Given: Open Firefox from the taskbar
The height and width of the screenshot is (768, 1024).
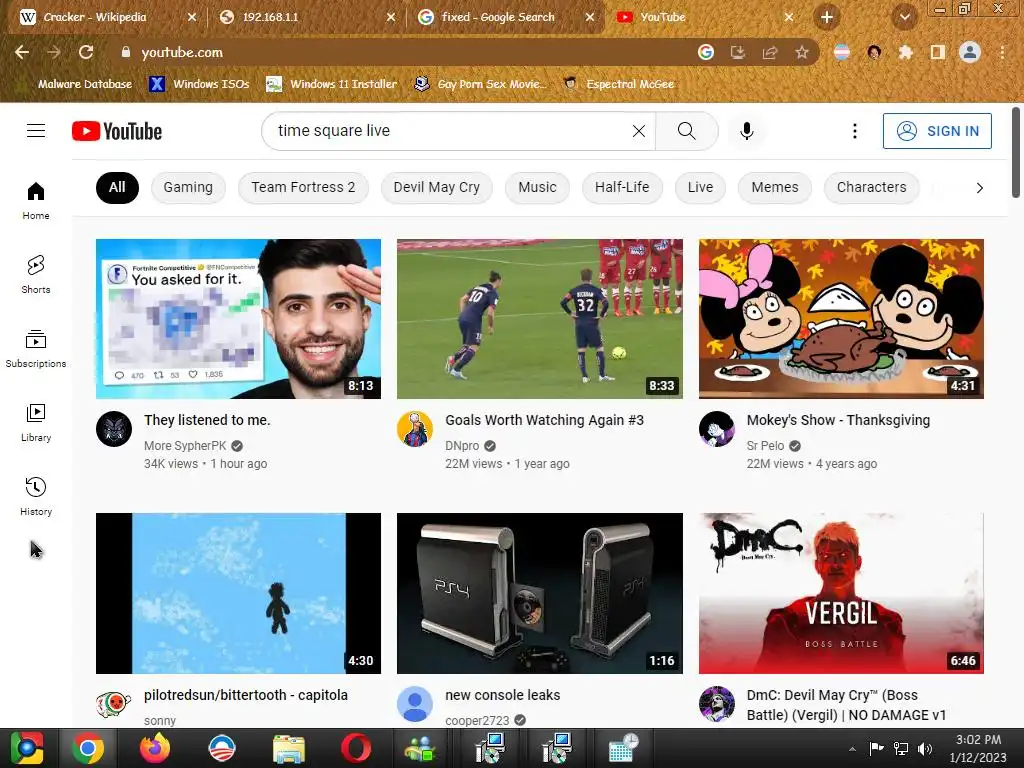Looking at the screenshot, I should click(x=155, y=748).
